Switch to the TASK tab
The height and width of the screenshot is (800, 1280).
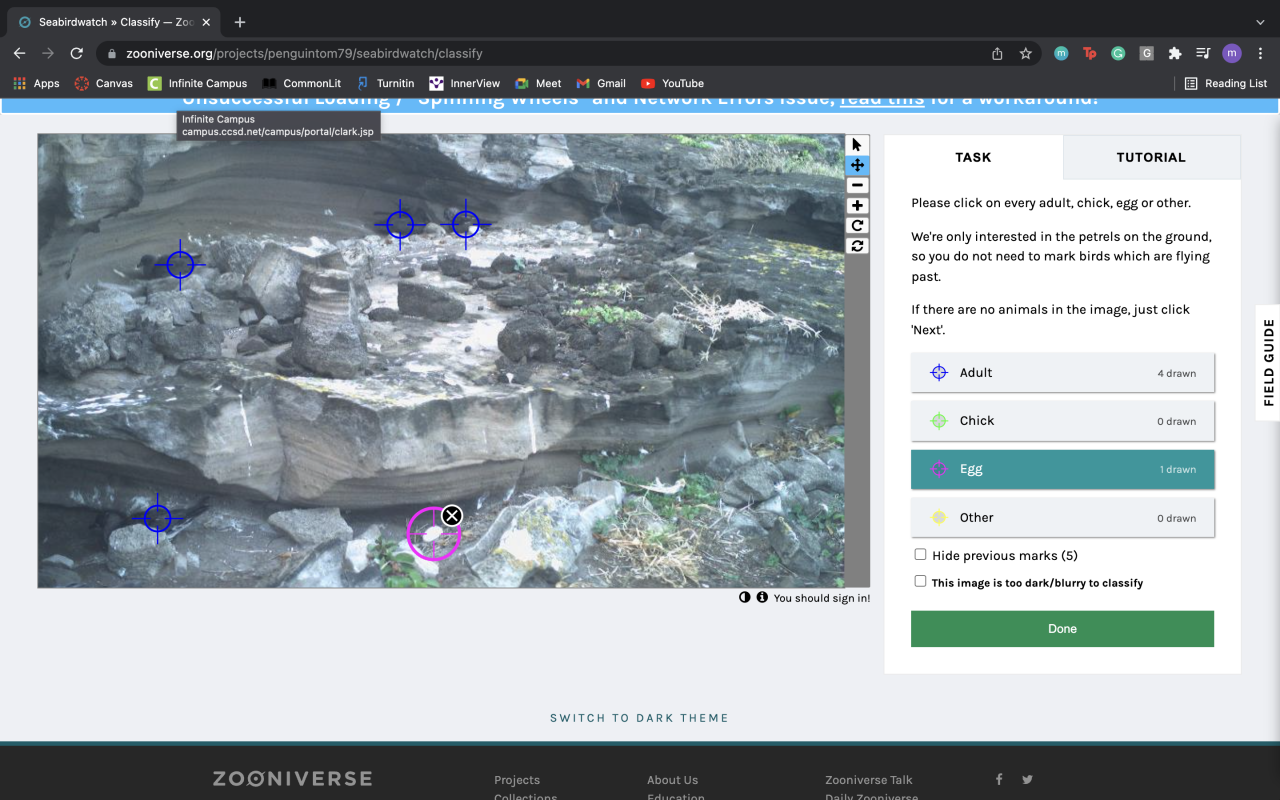[973, 157]
